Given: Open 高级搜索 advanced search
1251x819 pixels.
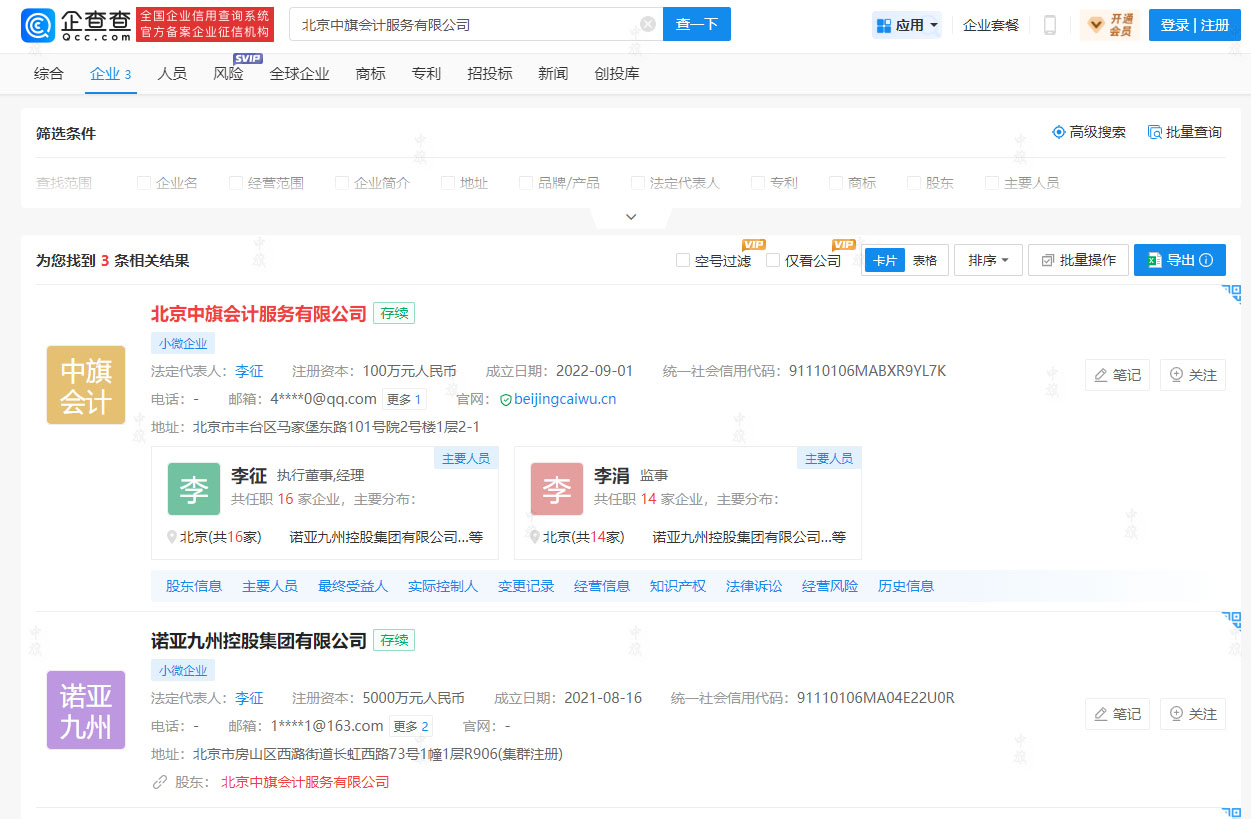Looking at the screenshot, I should pos(1090,131).
